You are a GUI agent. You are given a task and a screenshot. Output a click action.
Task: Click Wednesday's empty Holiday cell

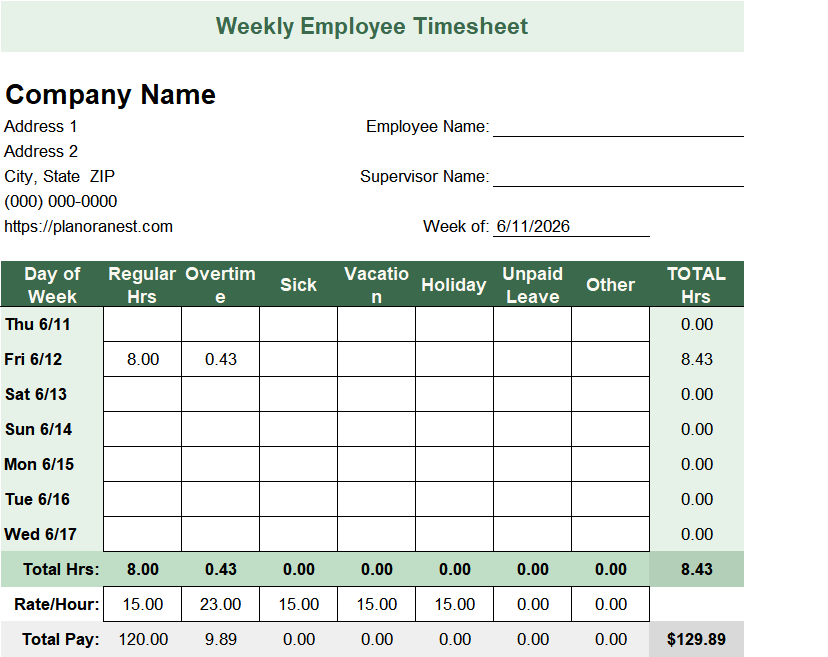pyautogui.click(x=455, y=534)
